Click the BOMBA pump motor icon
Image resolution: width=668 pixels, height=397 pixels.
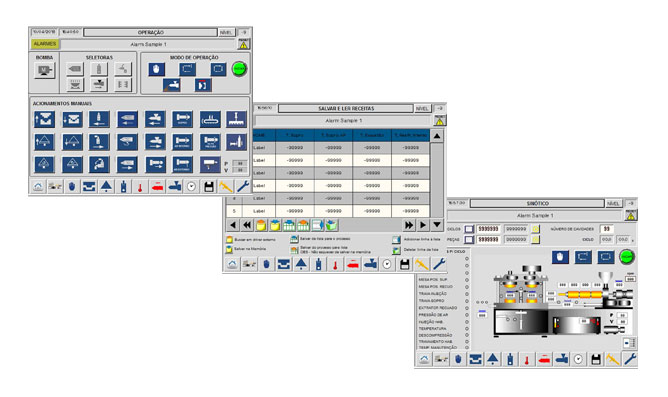(x=44, y=70)
